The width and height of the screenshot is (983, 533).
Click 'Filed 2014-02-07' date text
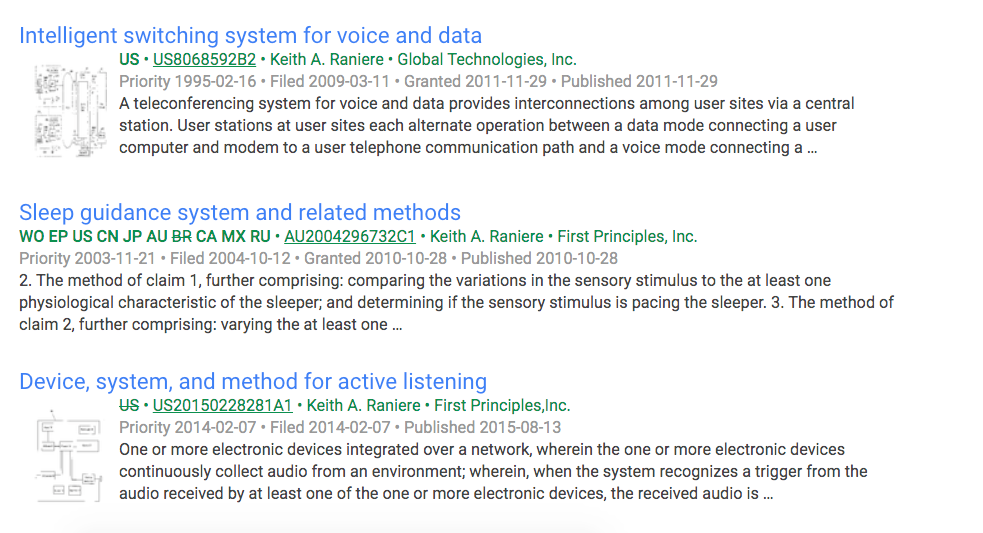click(x=330, y=428)
